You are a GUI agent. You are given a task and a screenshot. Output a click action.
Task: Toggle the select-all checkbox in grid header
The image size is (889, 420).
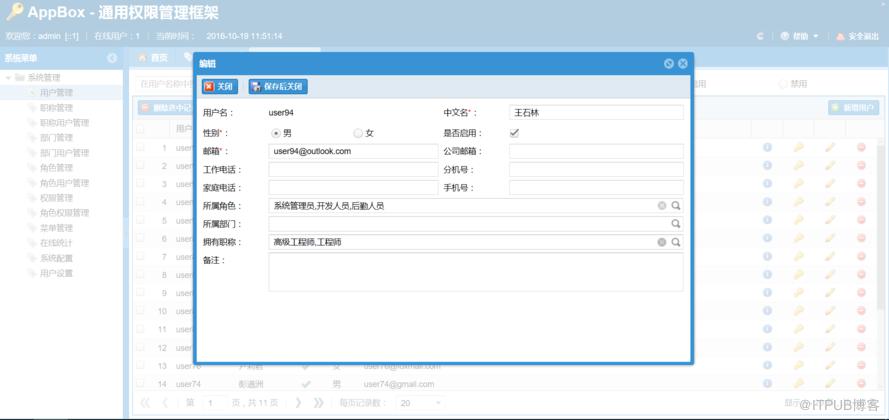coord(140,129)
